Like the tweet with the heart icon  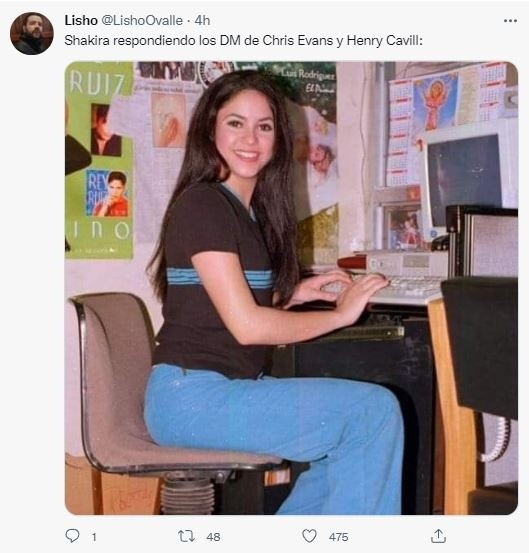tap(309, 536)
